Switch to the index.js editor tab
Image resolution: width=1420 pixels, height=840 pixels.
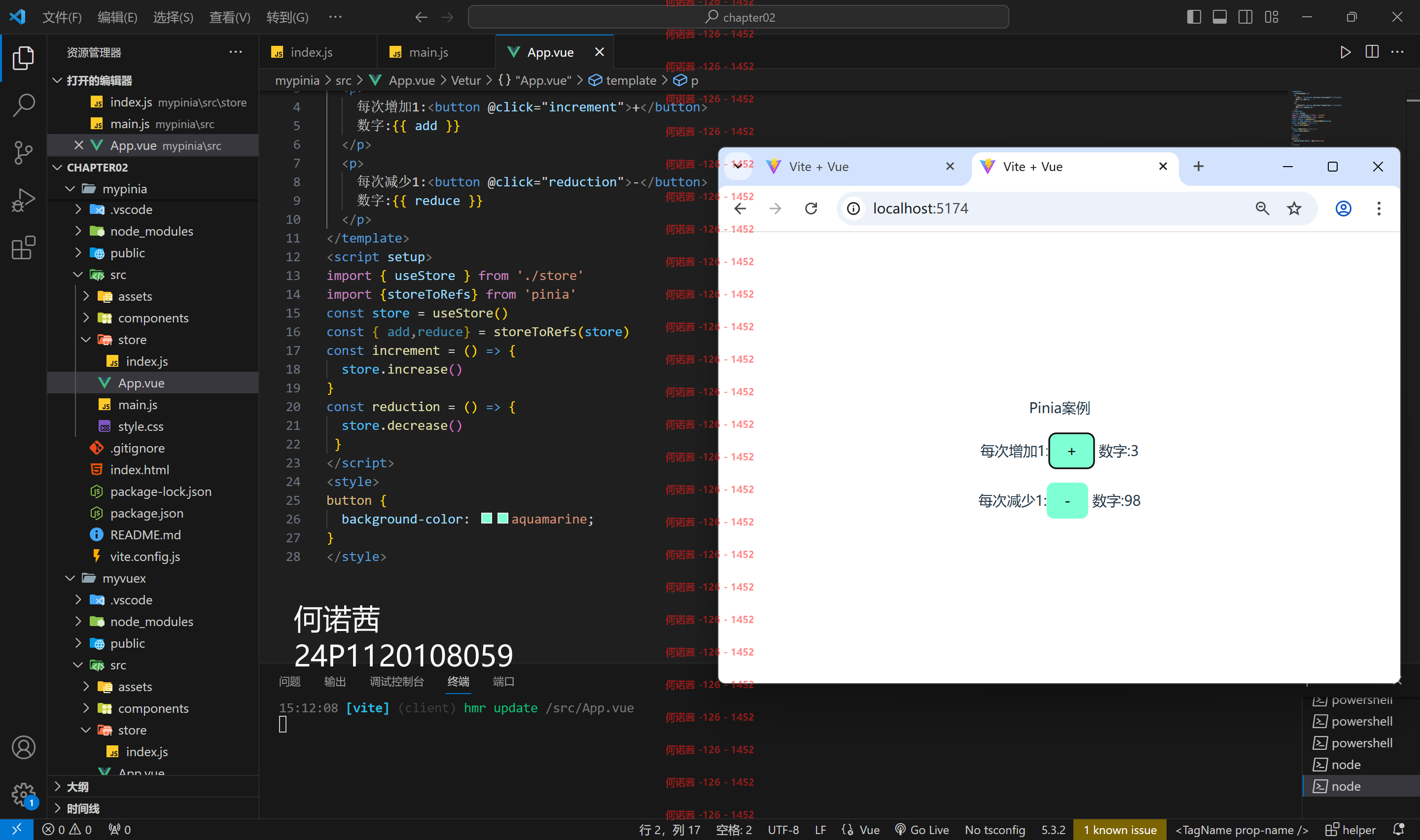pyautogui.click(x=318, y=52)
